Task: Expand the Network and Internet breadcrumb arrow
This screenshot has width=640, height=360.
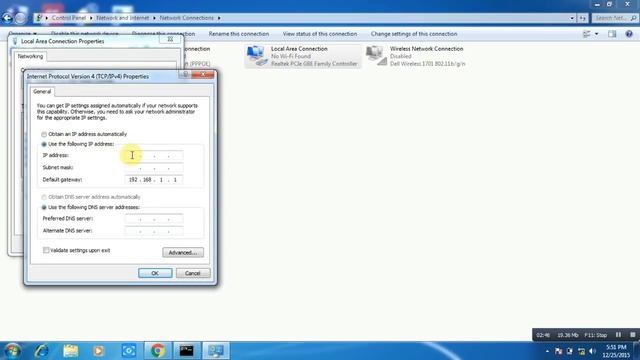Action: tap(154, 18)
